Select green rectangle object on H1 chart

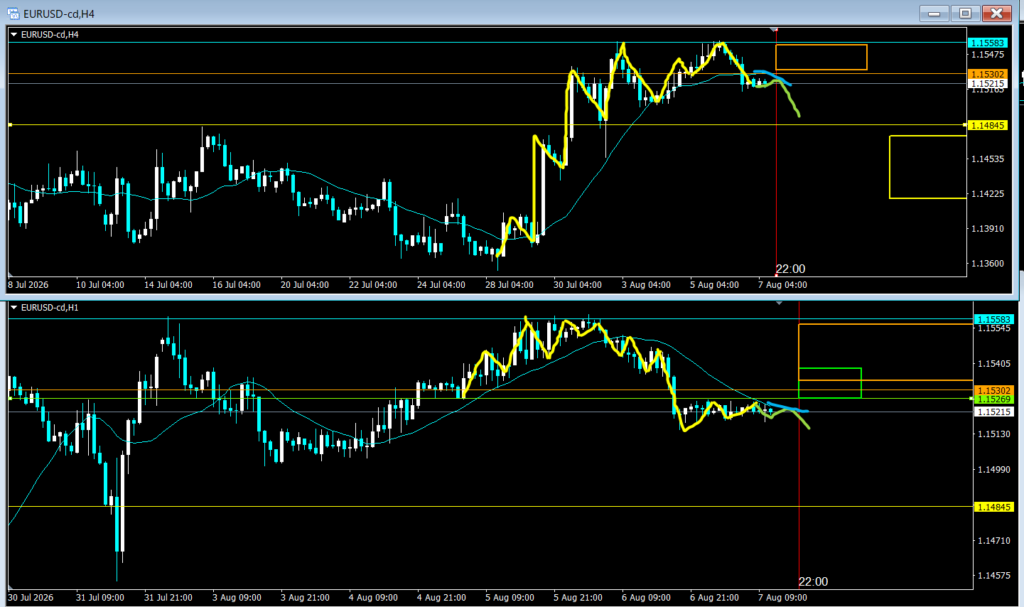click(829, 383)
